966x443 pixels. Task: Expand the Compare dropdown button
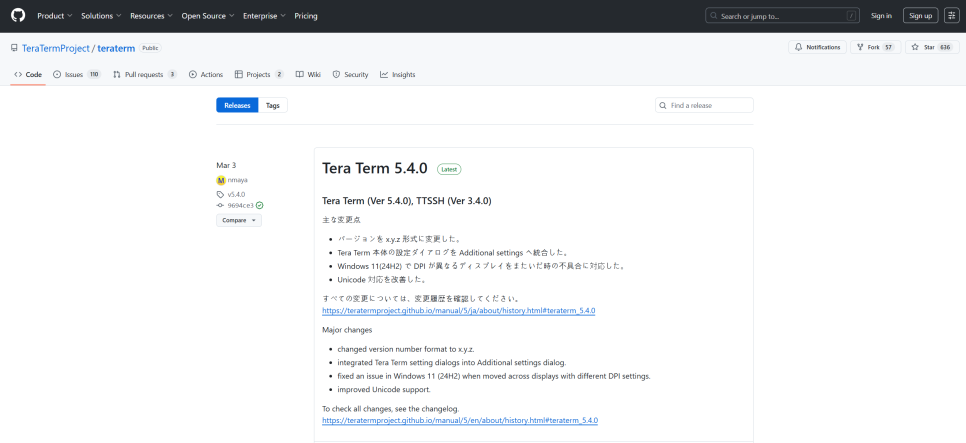pyautogui.click(x=238, y=220)
